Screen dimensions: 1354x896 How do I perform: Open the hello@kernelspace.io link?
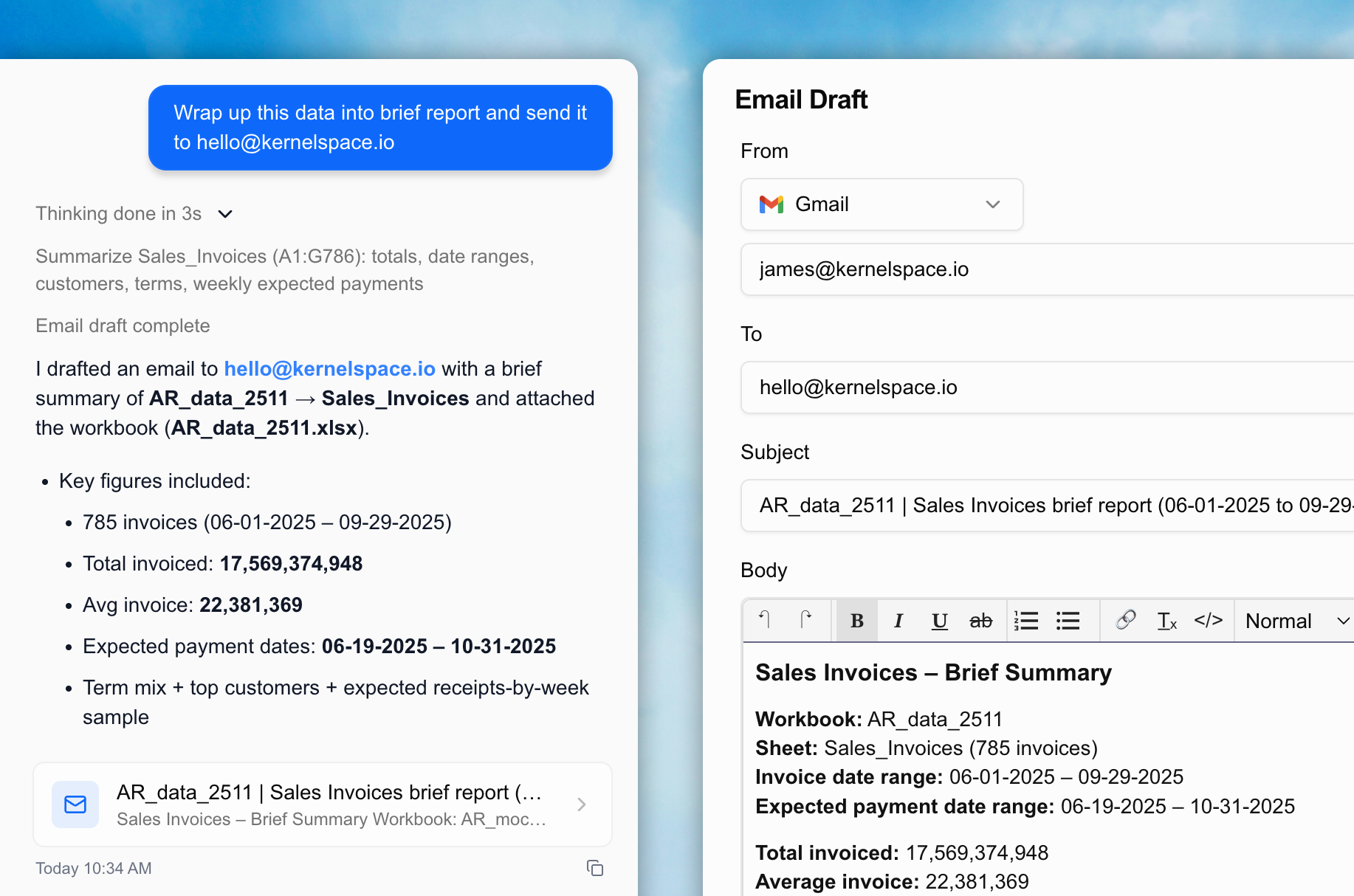(x=330, y=368)
